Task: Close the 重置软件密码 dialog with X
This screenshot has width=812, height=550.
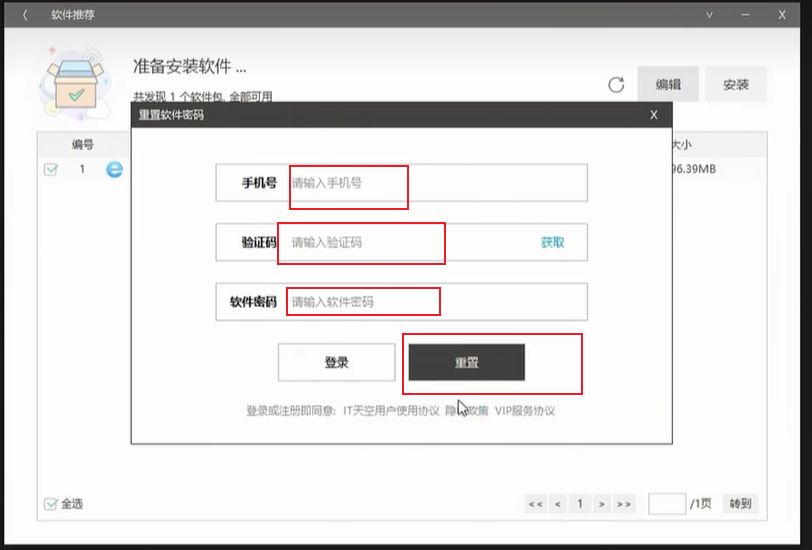Action: (x=654, y=115)
